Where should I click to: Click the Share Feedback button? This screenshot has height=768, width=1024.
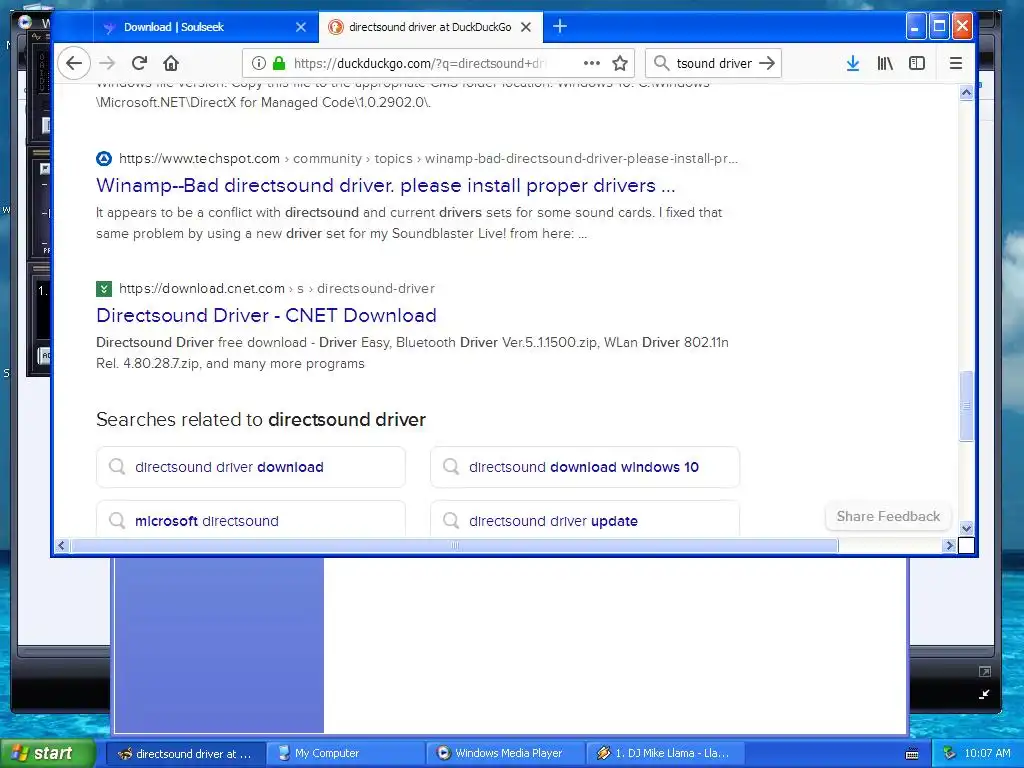tap(888, 517)
